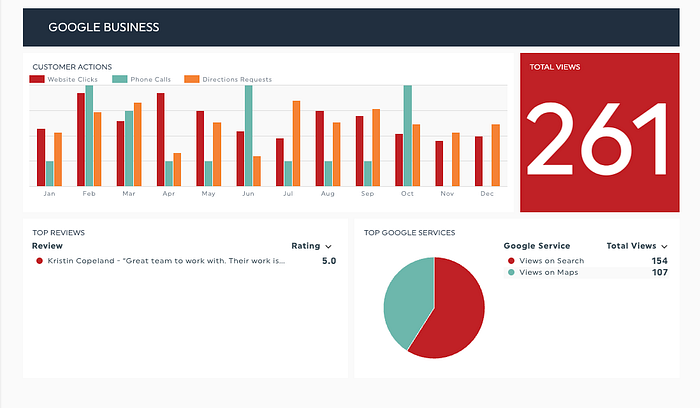This screenshot has height=408, width=700.
Task: Click the May axis label
Action: point(208,193)
